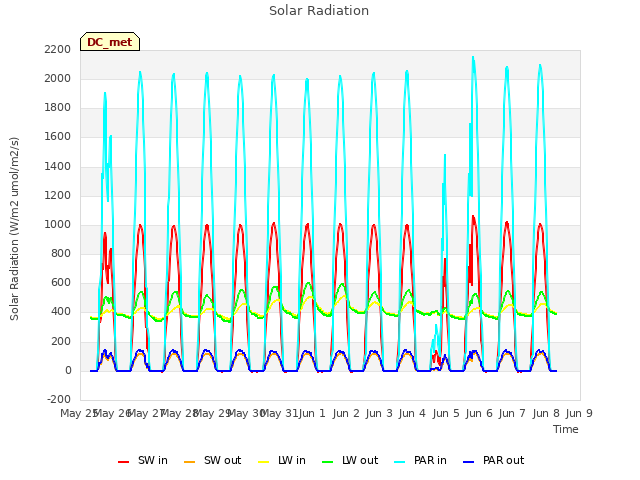Click the 2000 y-axis tick label
The image size is (640, 480).
pyautogui.click(x=58, y=79)
